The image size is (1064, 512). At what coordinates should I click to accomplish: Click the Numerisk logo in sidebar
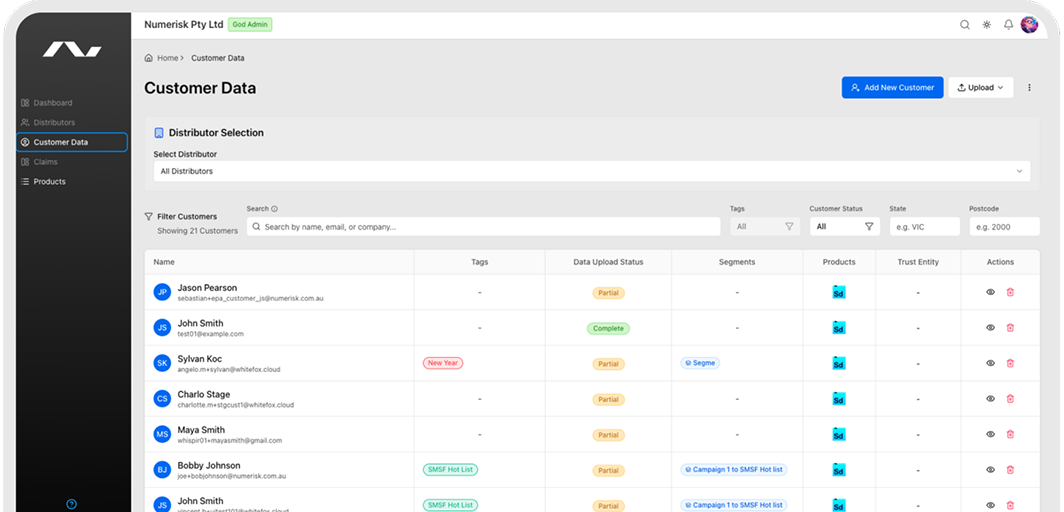[x=72, y=50]
